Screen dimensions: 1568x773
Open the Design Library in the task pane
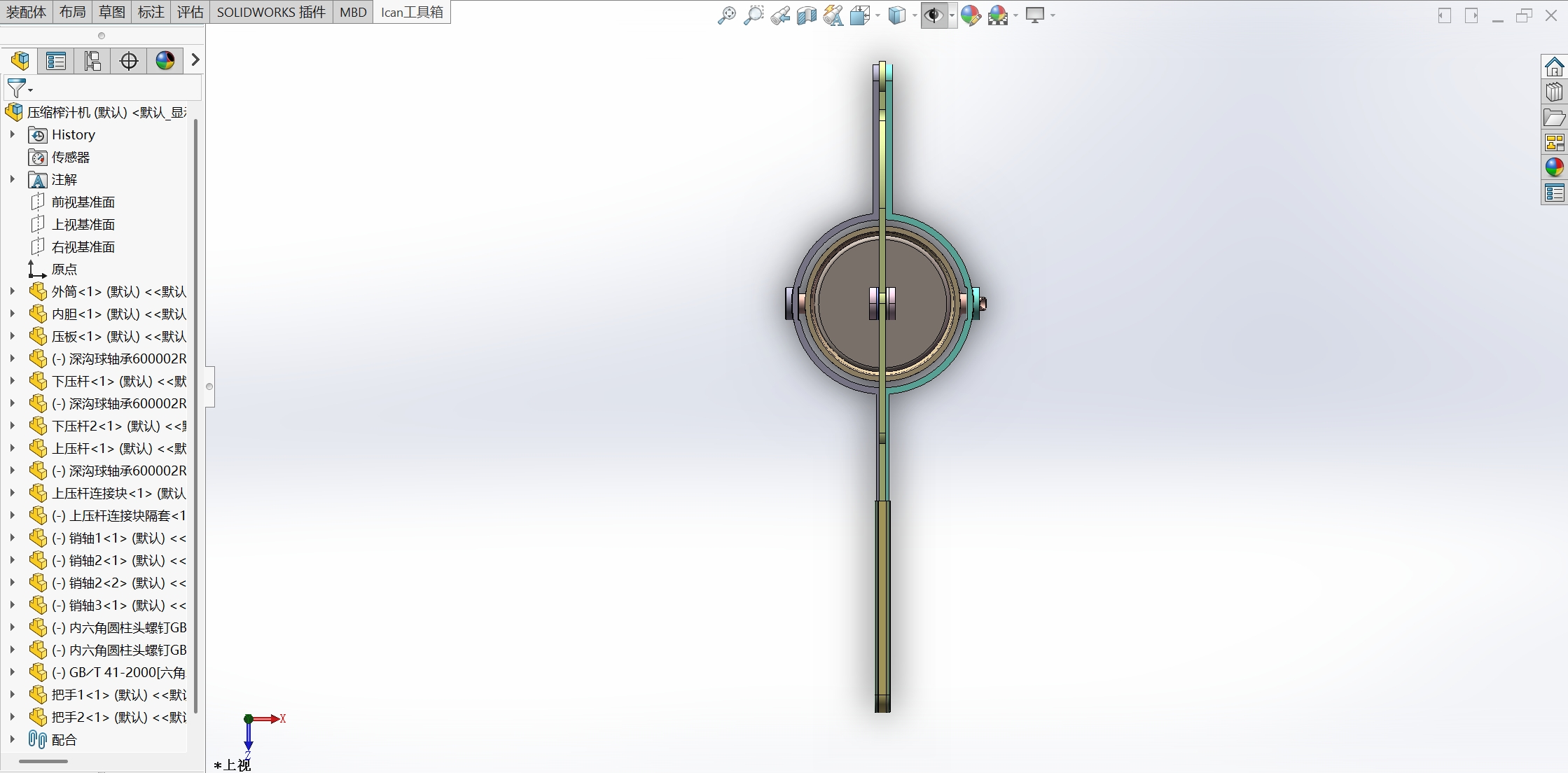pos(1554,92)
